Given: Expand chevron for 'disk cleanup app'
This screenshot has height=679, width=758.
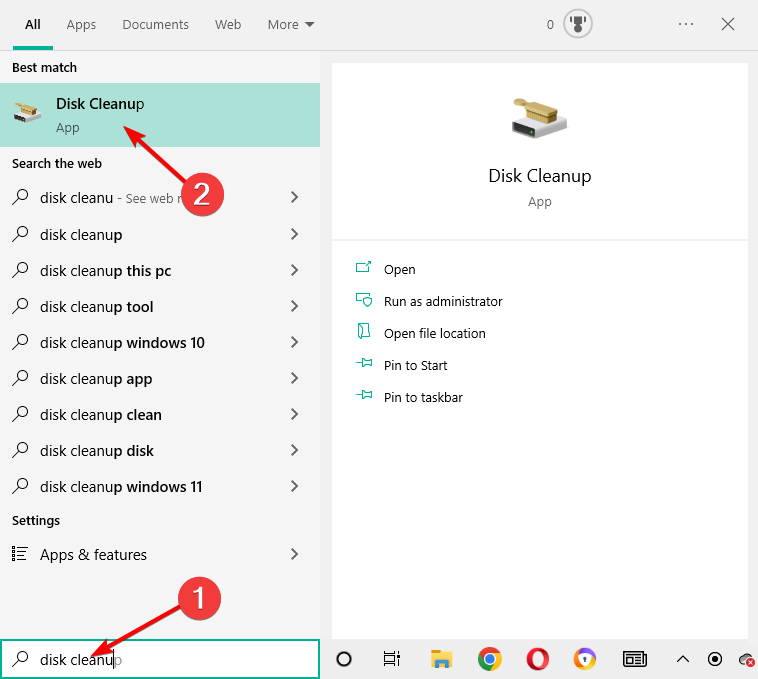Looking at the screenshot, I should 294,378.
